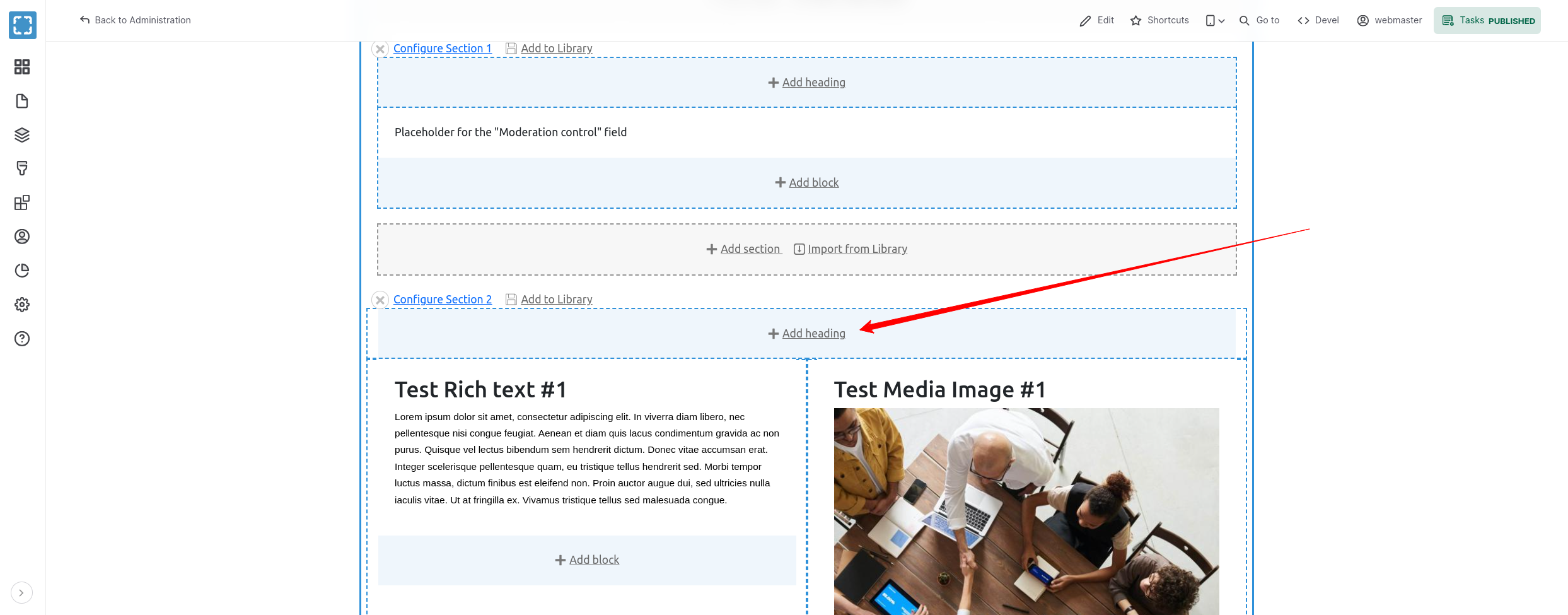The width and height of the screenshot is (1568, 615).
Task: Click the "Test Rich text #1" heading
Action: (481, 390)
